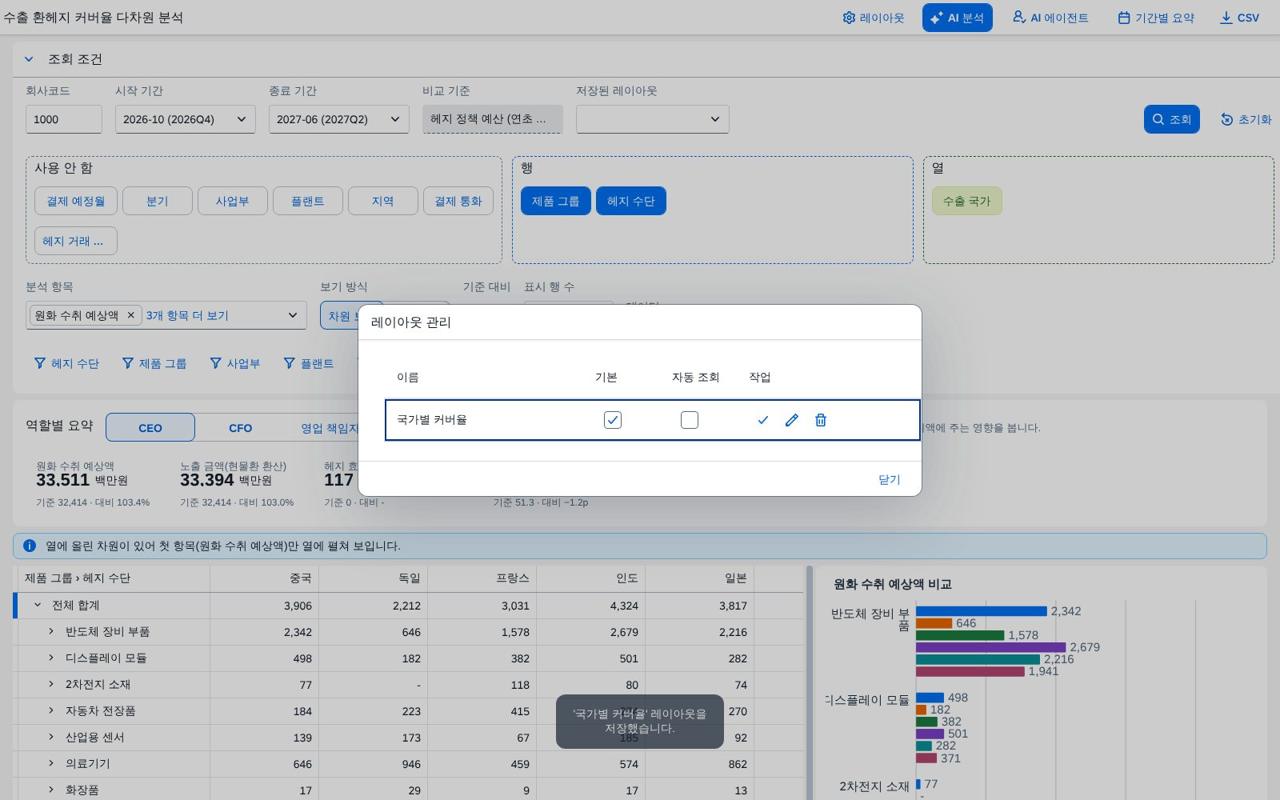This screenshot has height=800, width=1280.
Task: Delete the 국가별 커버율 layout
Action: 821,420
